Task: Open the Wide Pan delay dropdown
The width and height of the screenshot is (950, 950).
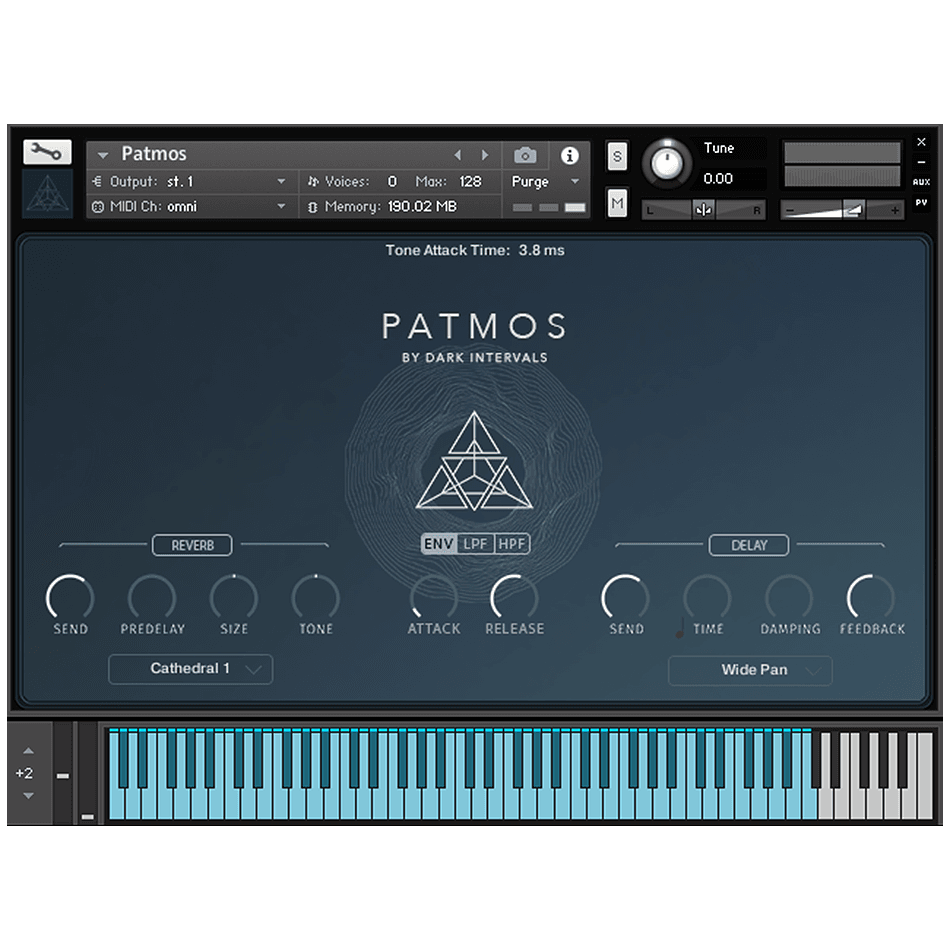Action: point(750,670)
